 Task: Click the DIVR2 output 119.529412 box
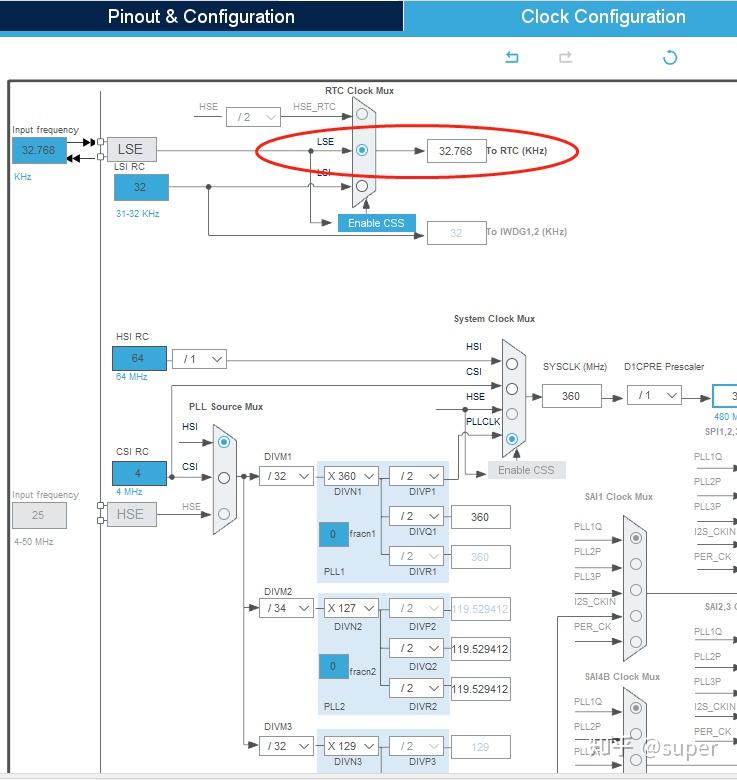480,689
